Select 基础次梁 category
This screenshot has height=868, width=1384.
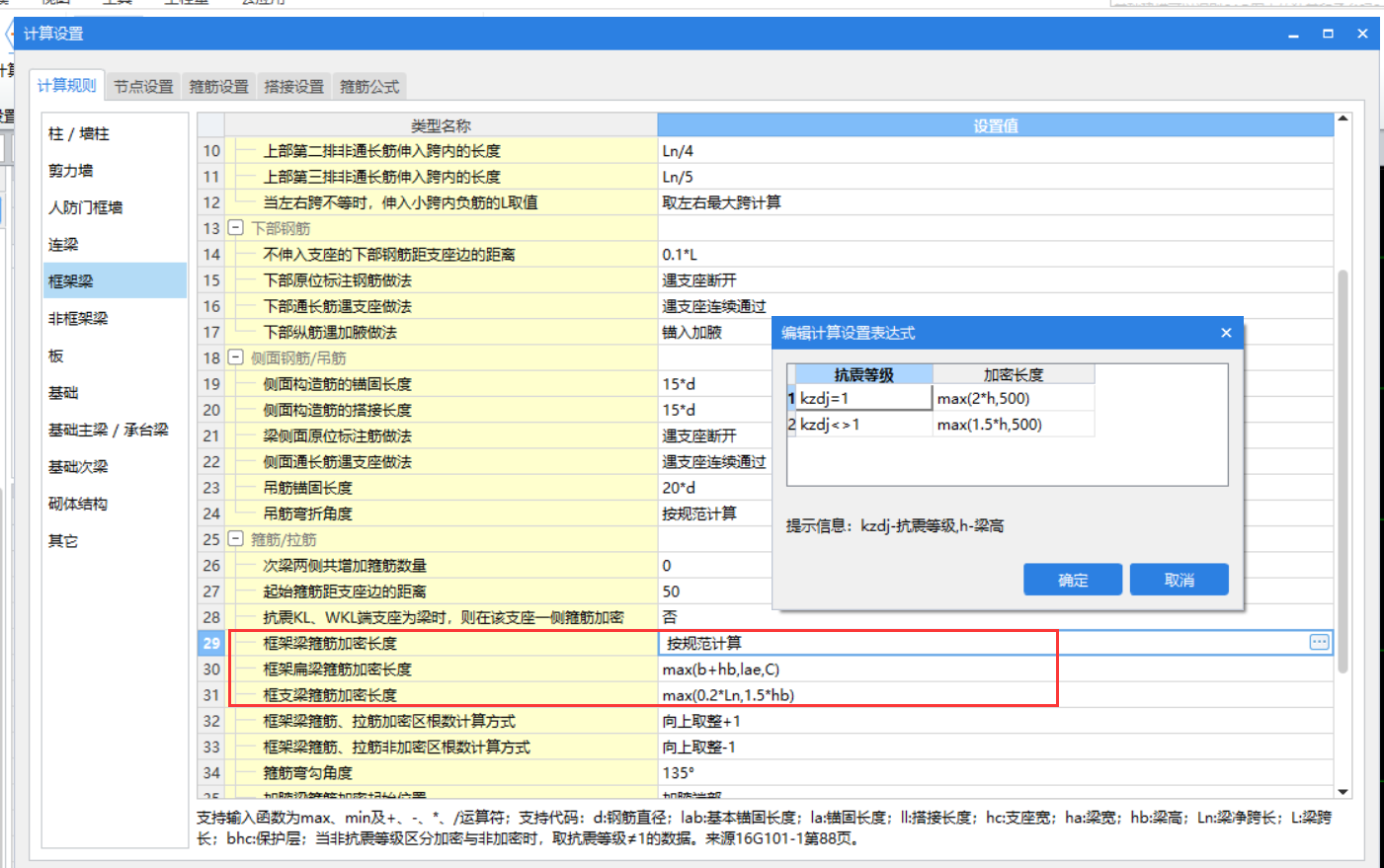115,467
